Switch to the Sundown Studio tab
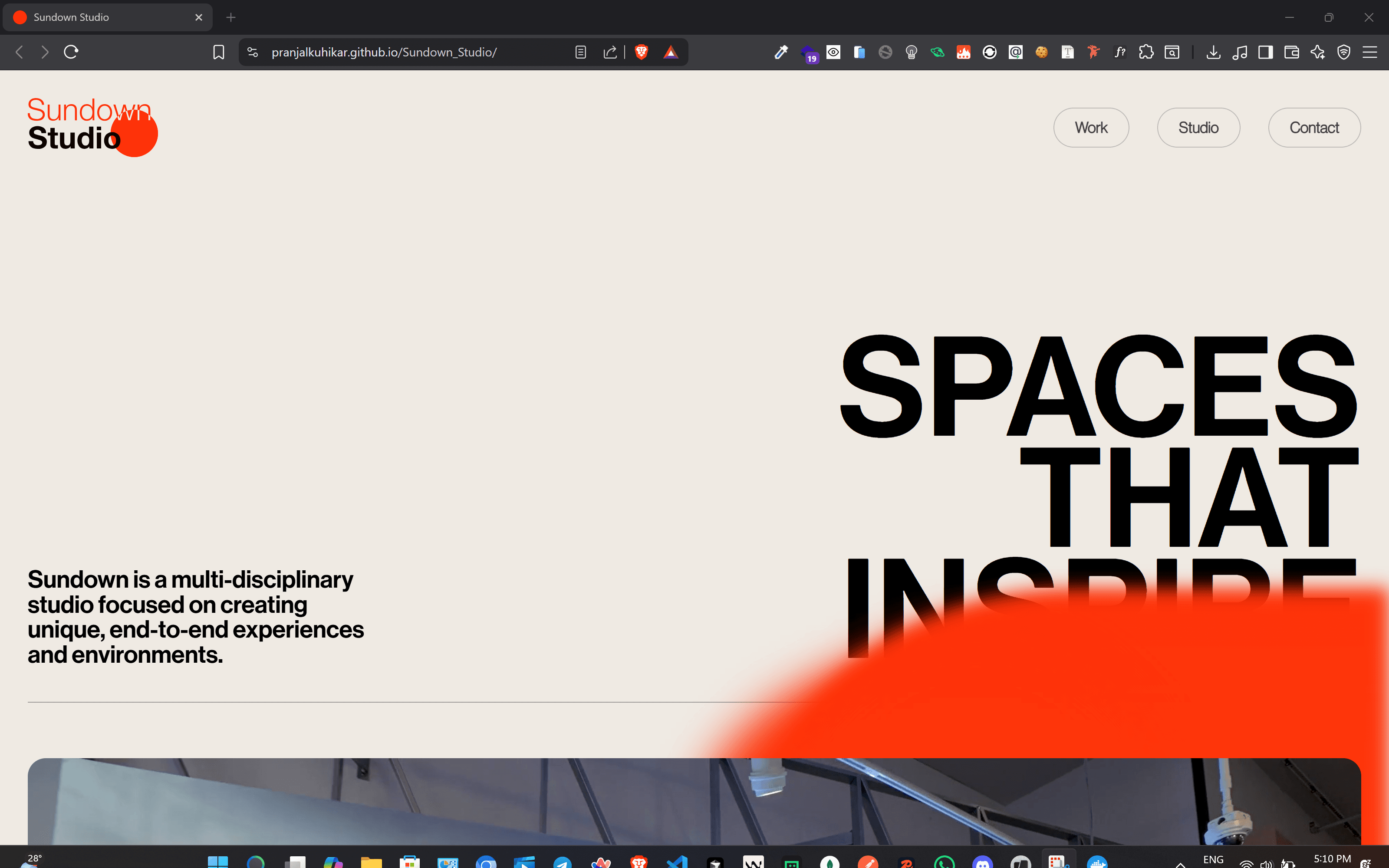 [x=107, y=17]
